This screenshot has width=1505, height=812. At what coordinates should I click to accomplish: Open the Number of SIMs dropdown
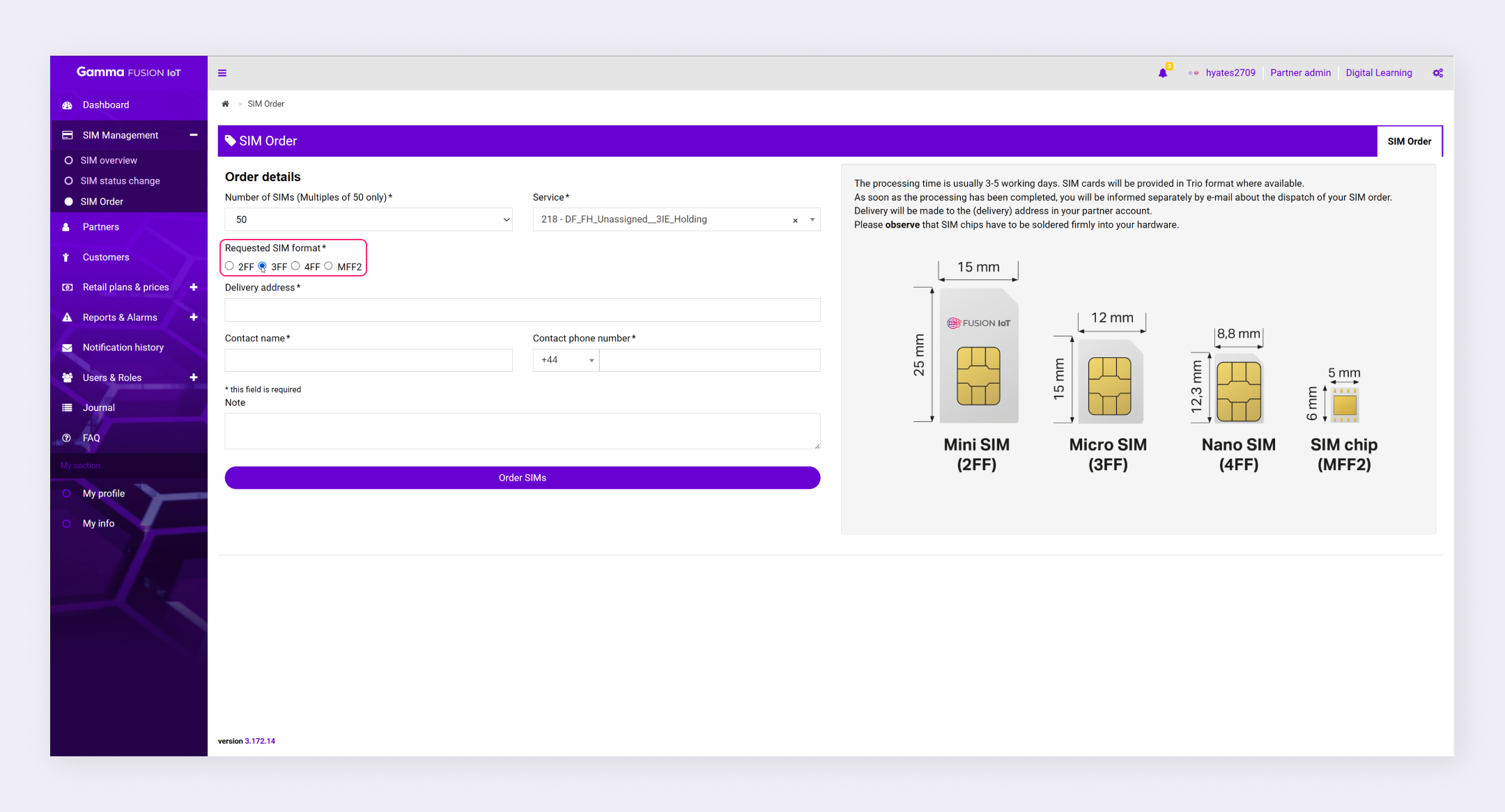point(369,219)
